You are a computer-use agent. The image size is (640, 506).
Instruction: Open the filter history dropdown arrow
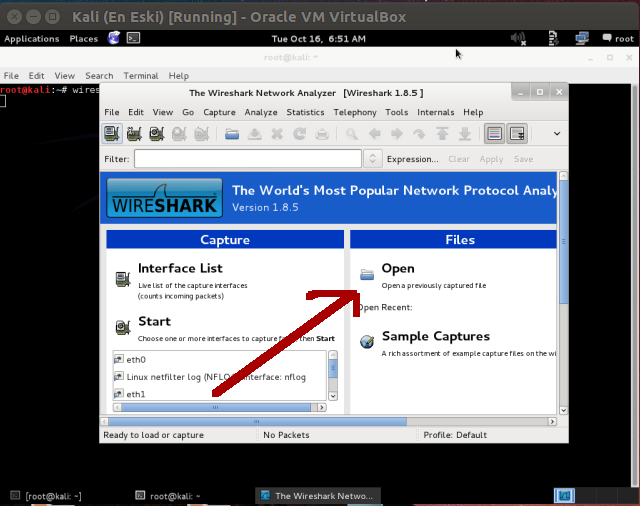coord(372,159)
